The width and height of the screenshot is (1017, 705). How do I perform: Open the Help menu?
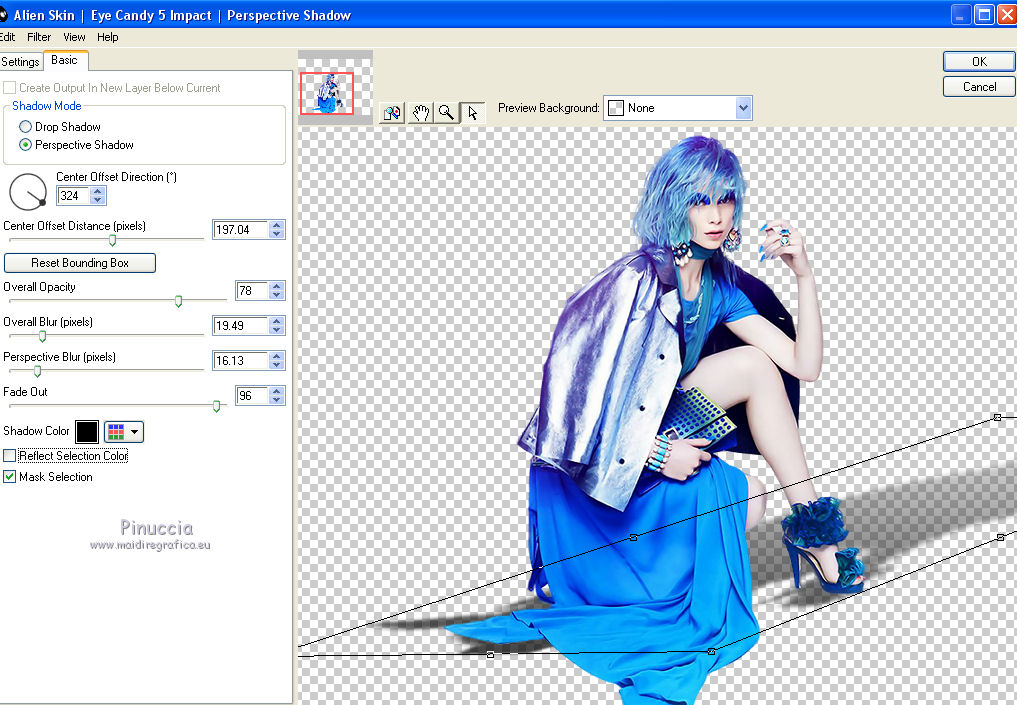(108, 37)
